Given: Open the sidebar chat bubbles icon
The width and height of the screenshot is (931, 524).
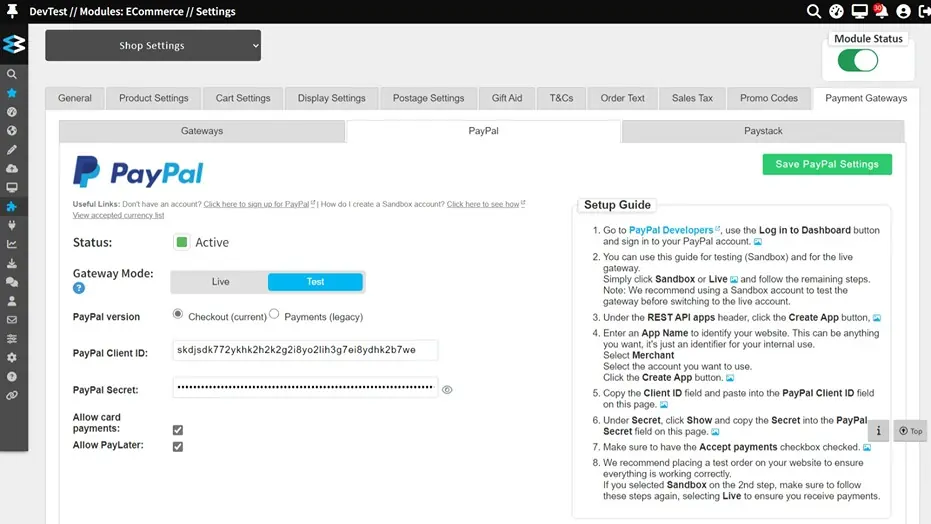Looking at the screenshot, I should point(12,282).
